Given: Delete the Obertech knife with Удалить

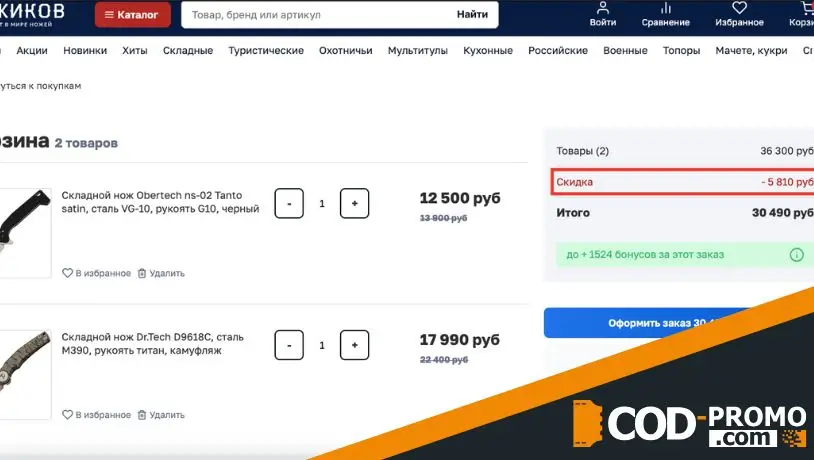Looking at the screenshot, I should coord(161,273).
